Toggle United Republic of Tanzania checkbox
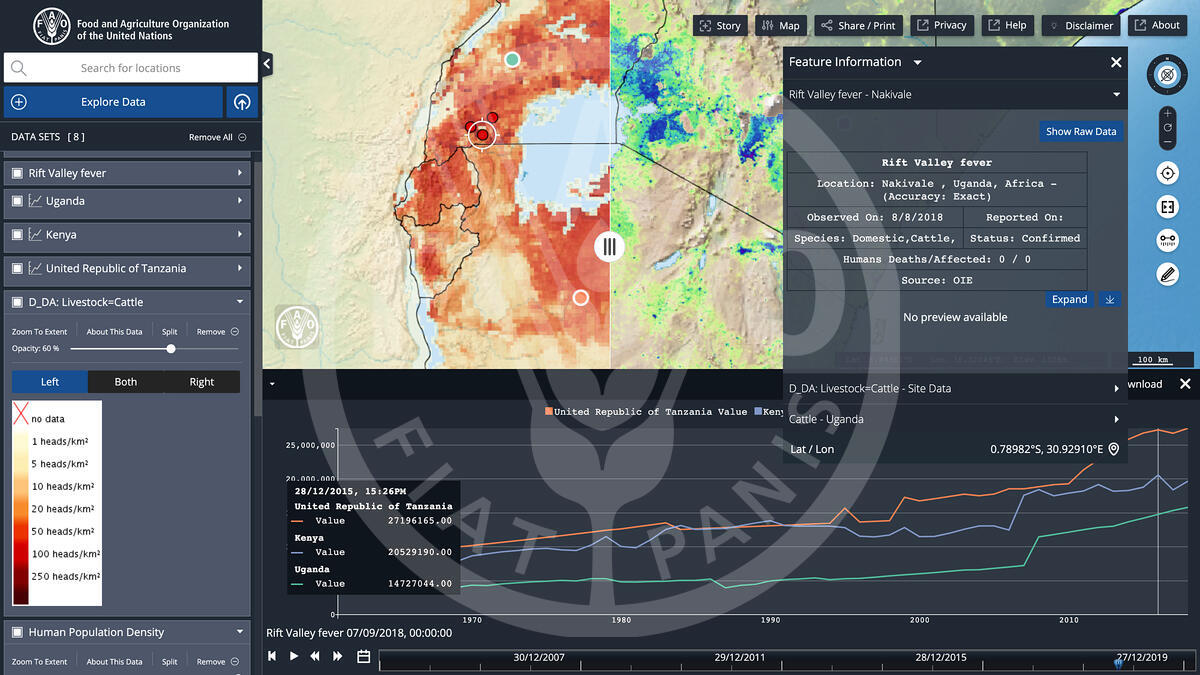The width and height of the screenshot is (1200, 675). [17, 268]
